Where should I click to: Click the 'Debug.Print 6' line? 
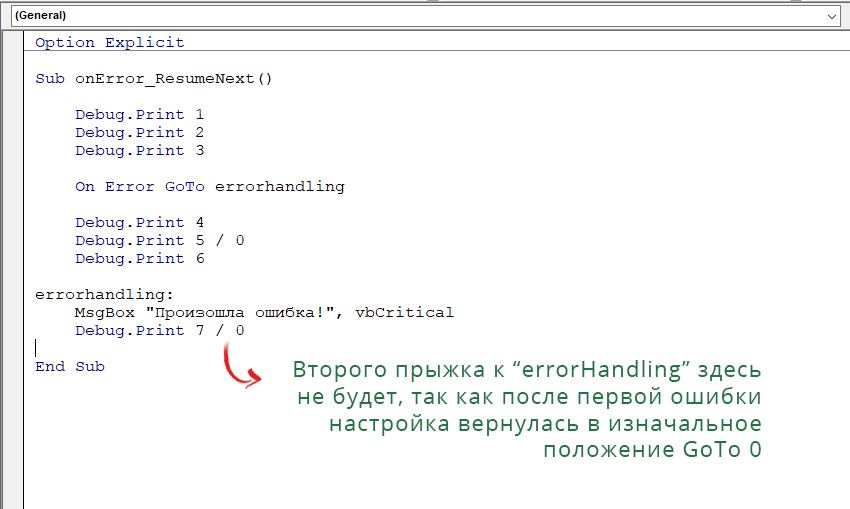tap(139, 259)
